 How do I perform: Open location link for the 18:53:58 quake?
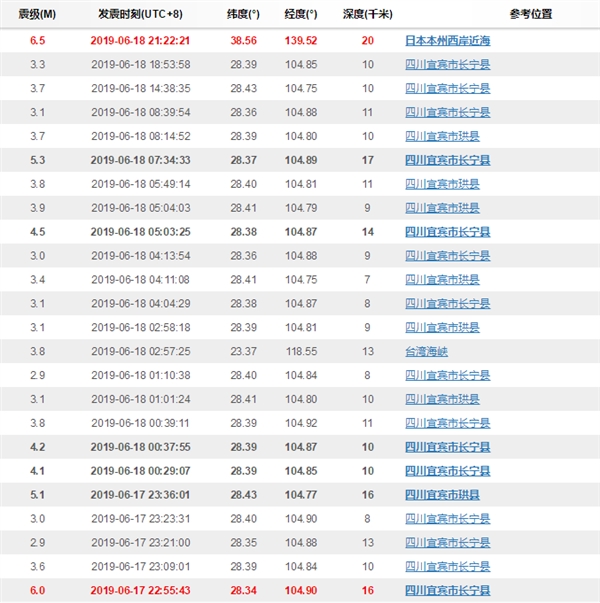(x=447, y=65)
